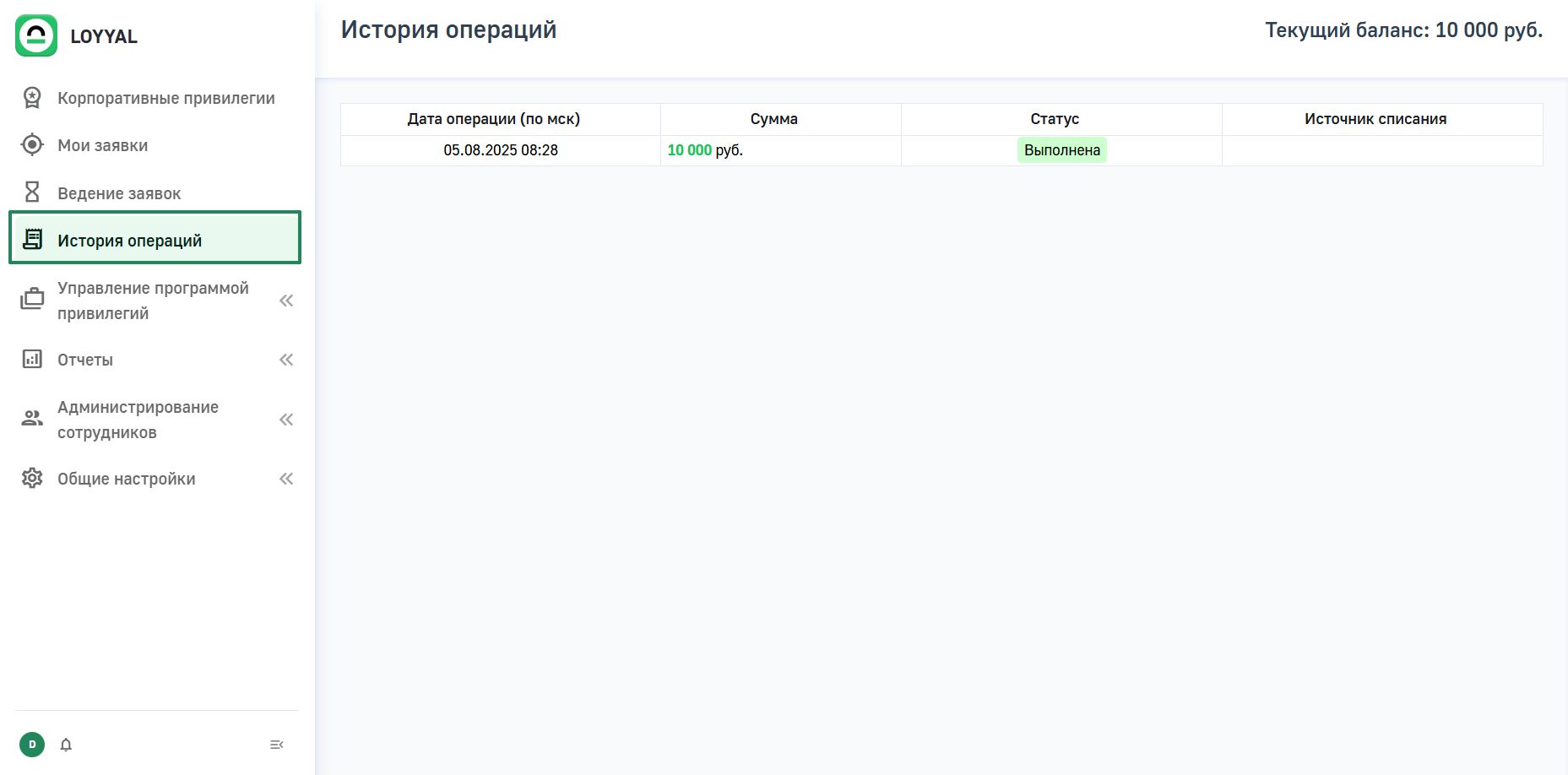
Task: Select Ведение заявок in sidebar
Action: (x=119, y=193)
